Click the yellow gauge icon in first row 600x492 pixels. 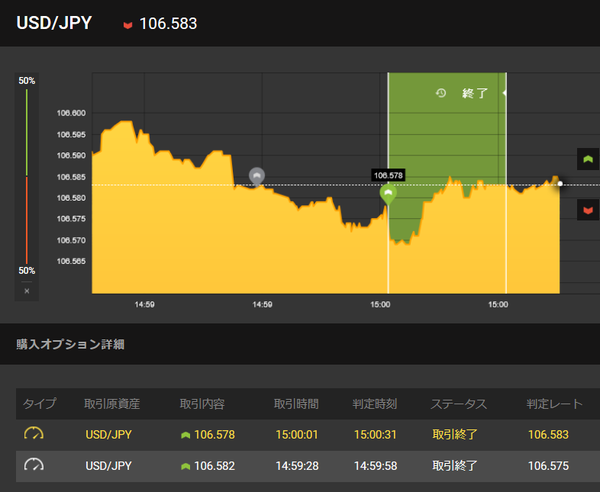click(x=34, y=433)
